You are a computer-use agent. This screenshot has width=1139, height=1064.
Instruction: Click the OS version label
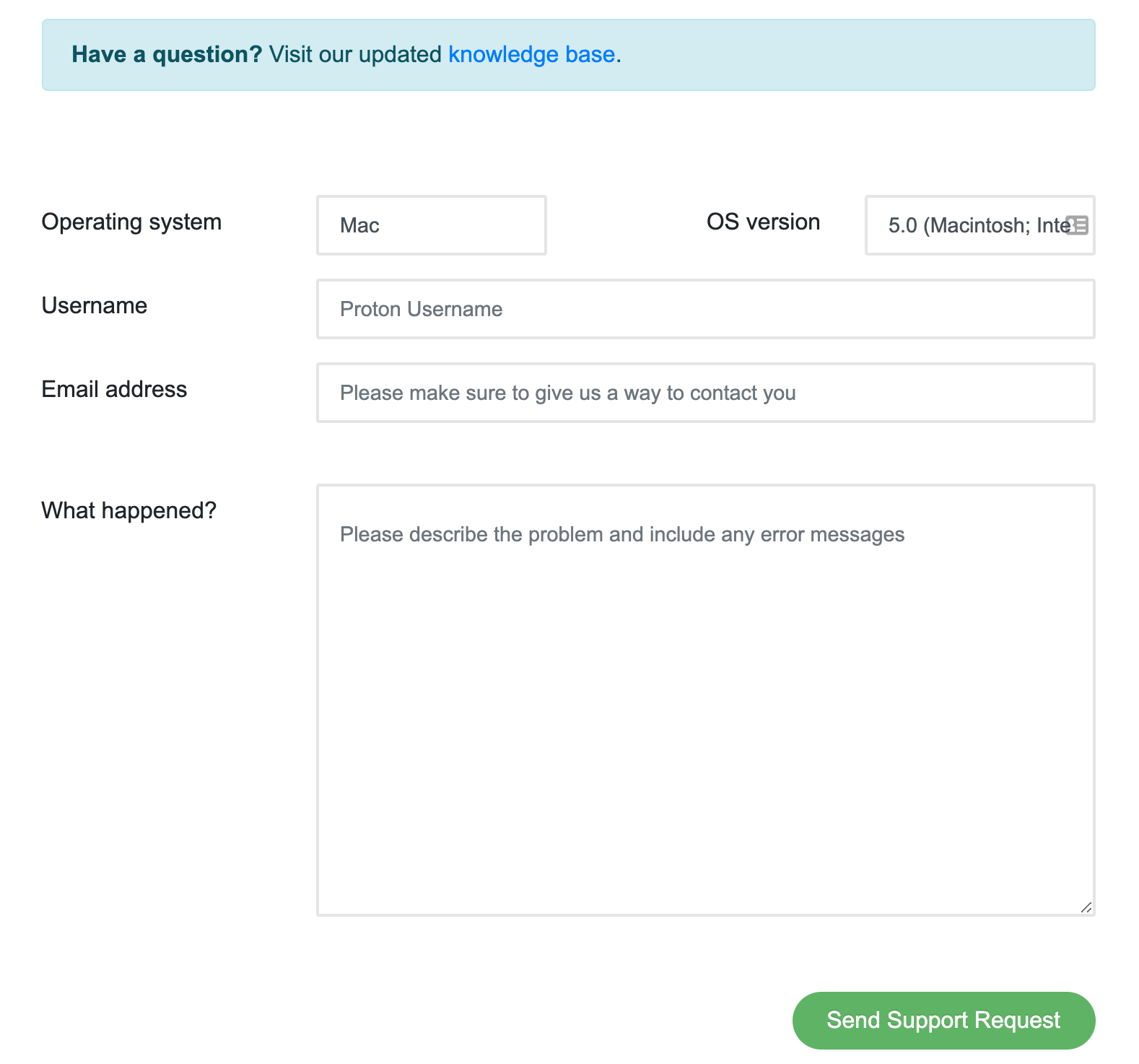(x=763, y=222)
